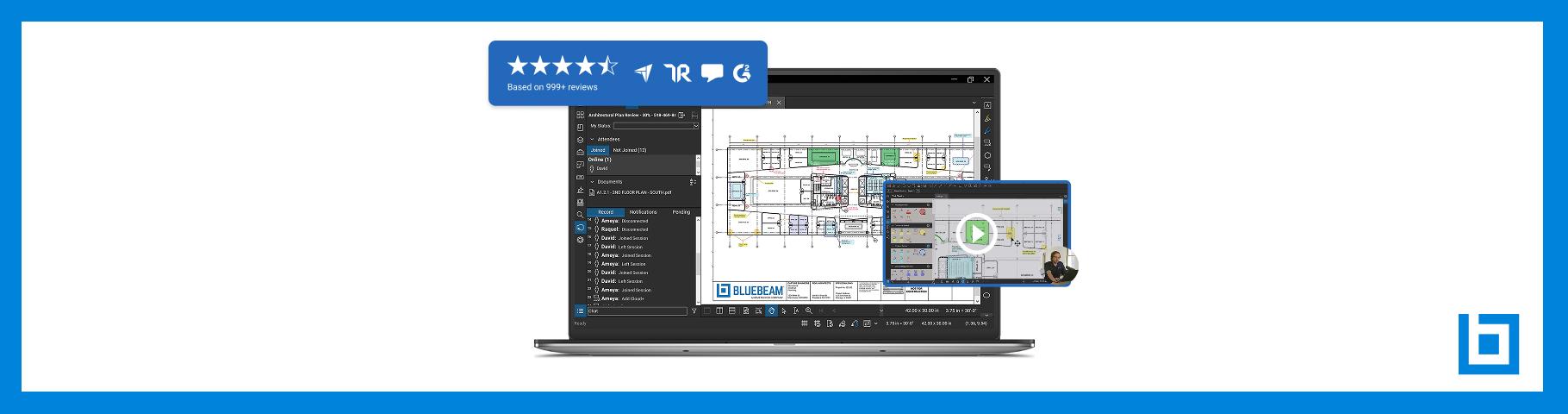Select the Text Select tool
This screenshot has height=414, width=1568.
click(796, 310)
